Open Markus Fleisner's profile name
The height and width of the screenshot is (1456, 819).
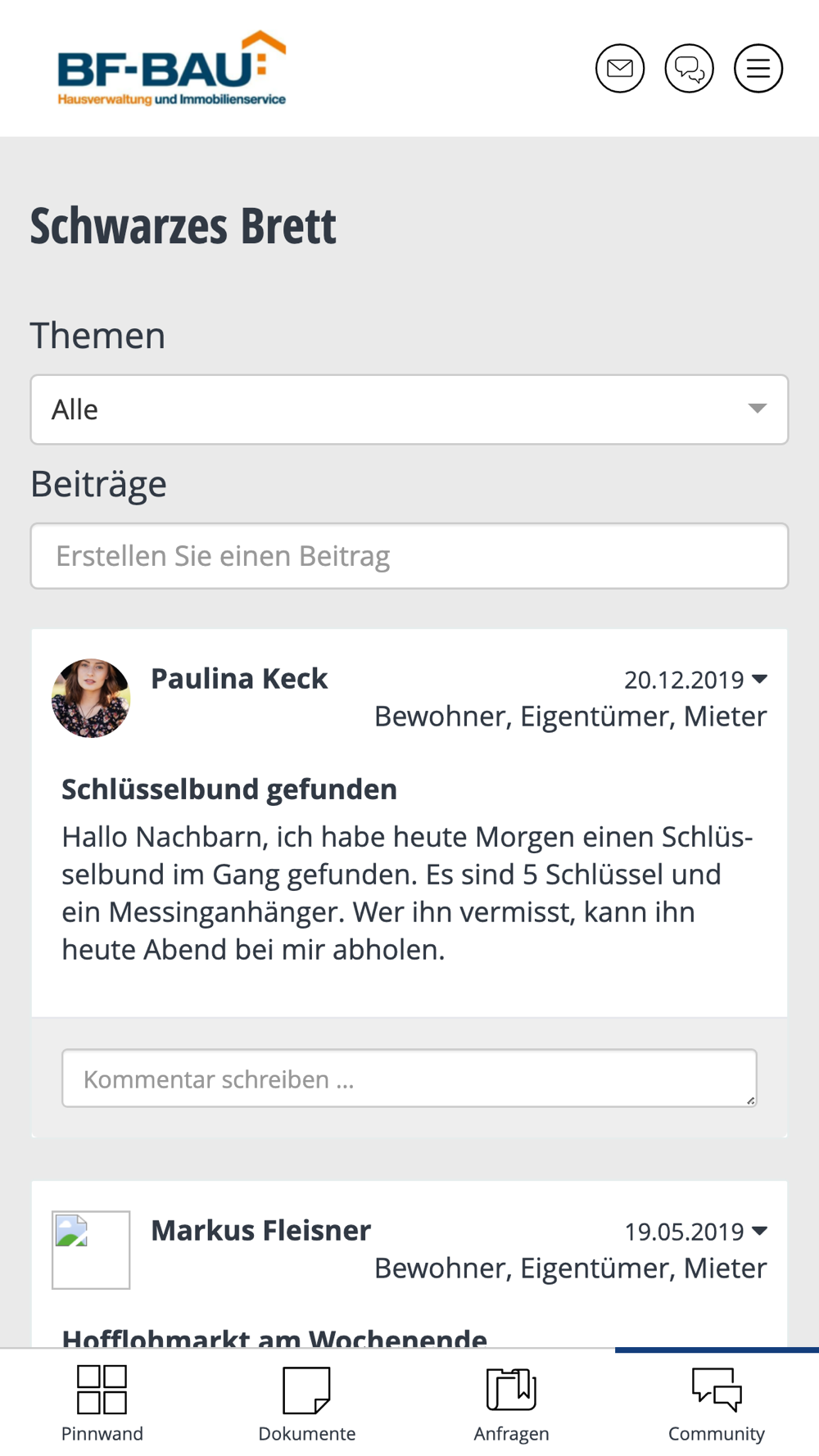[260, 1230]
